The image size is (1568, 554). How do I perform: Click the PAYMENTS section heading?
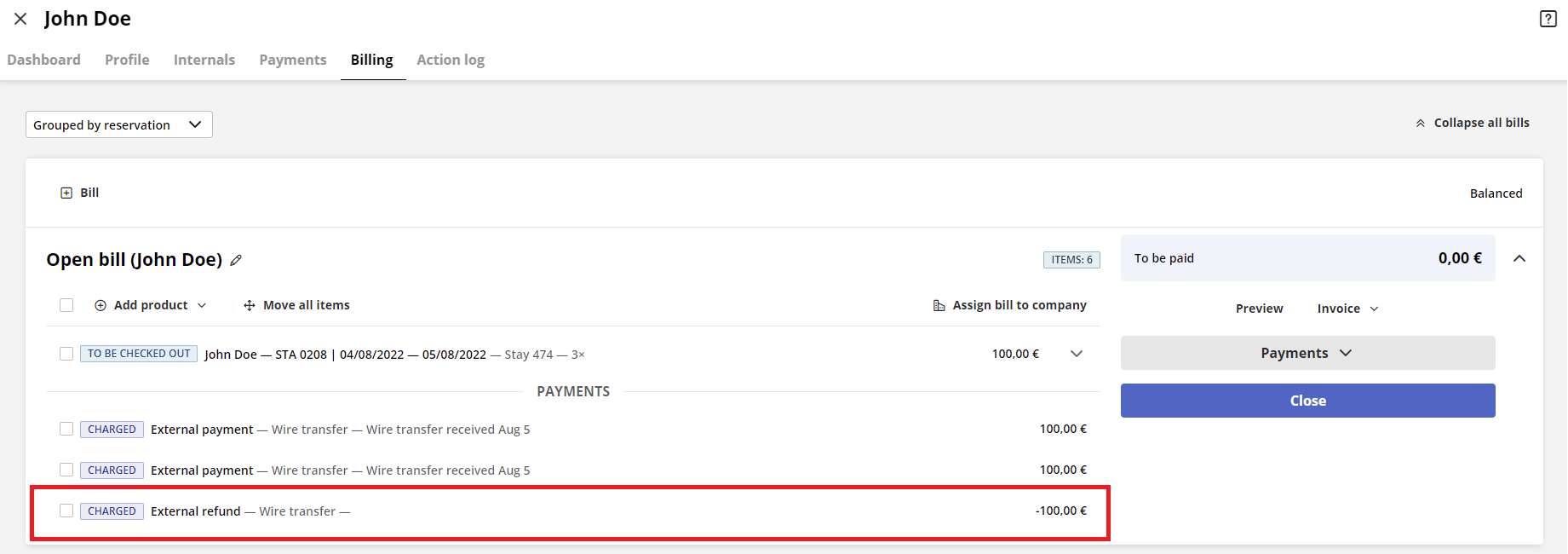573,391
